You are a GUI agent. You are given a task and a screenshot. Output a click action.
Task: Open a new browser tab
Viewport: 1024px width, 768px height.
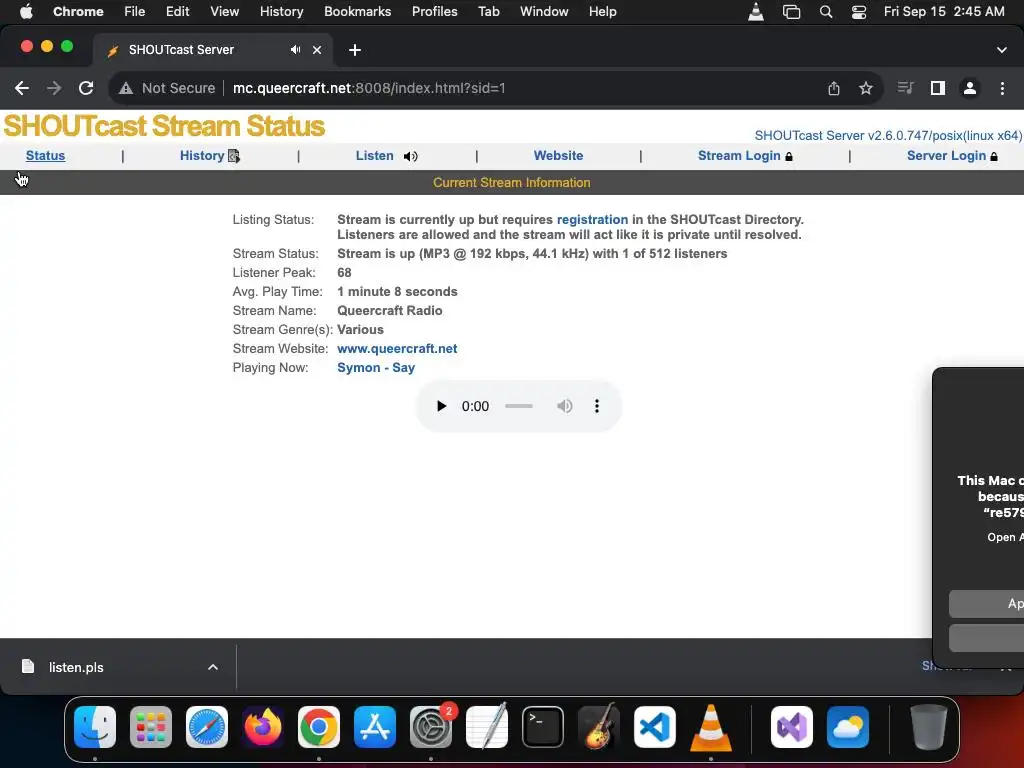pos(355,50)
